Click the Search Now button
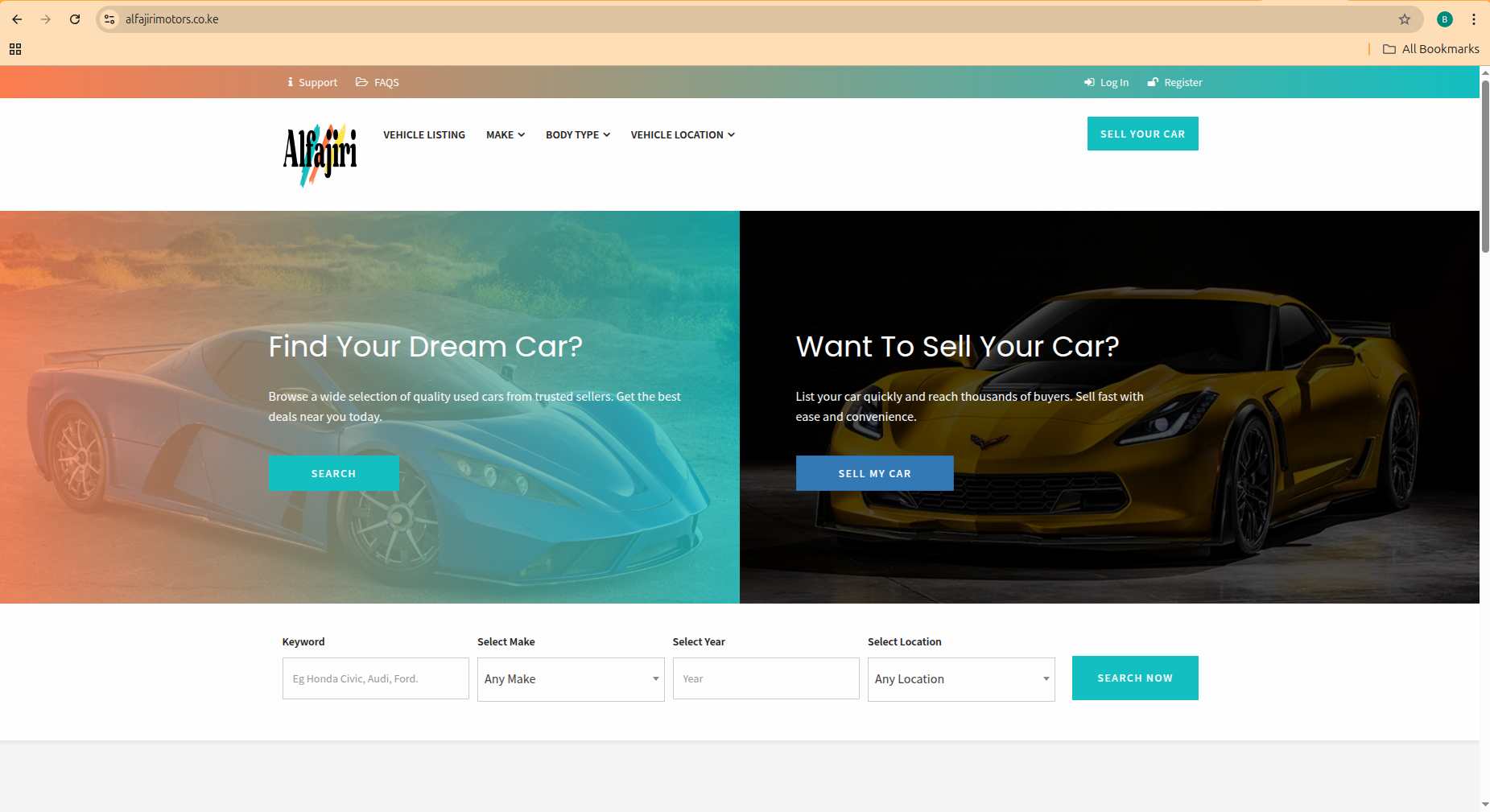This screenshot has width=1490, height=812. 1135,678
